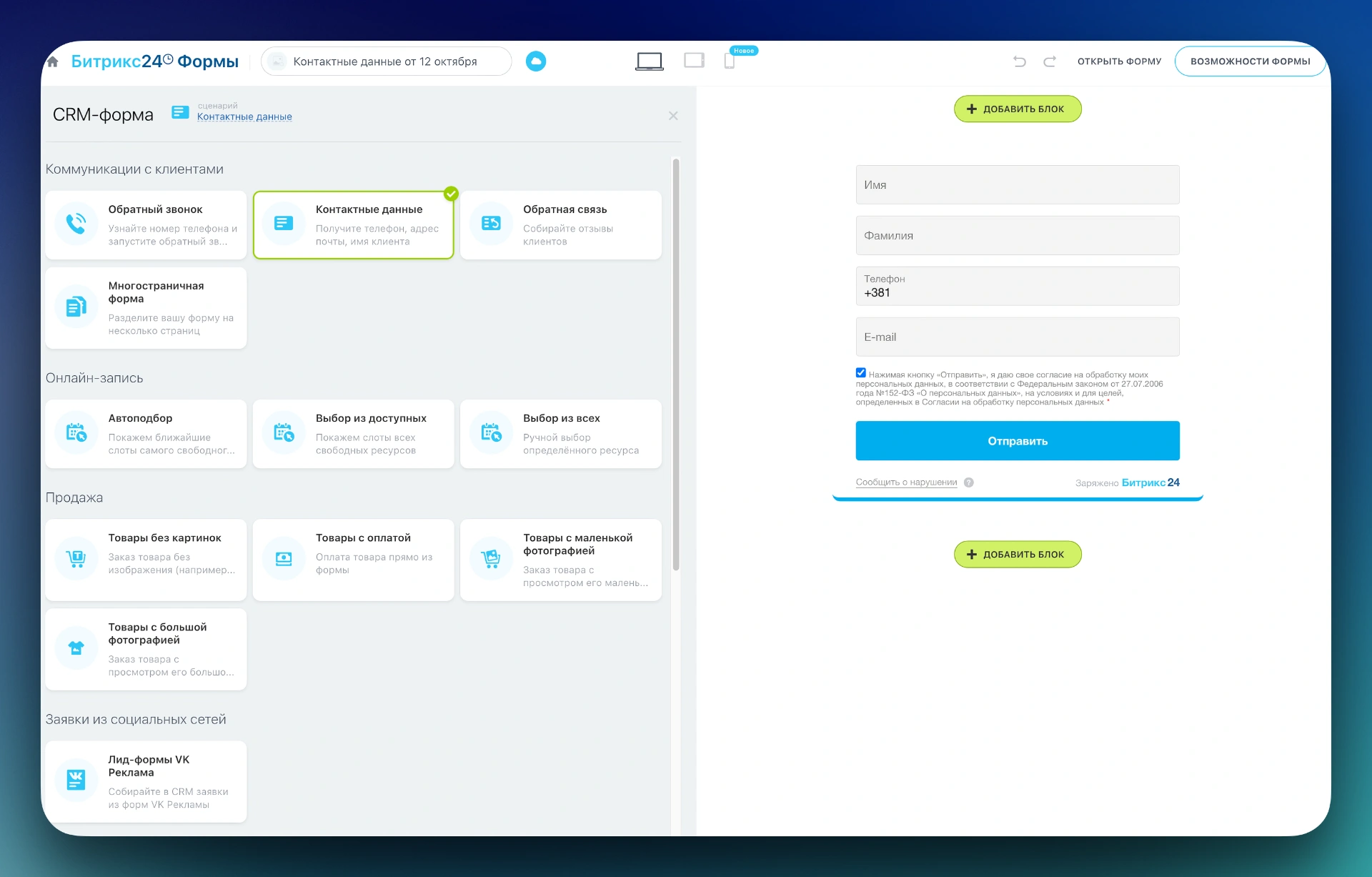
Task: Click the ВОЗМОЖНОСТИ ФОРМЫ button
Action: pyautogui.click(x=1251, y=61)
